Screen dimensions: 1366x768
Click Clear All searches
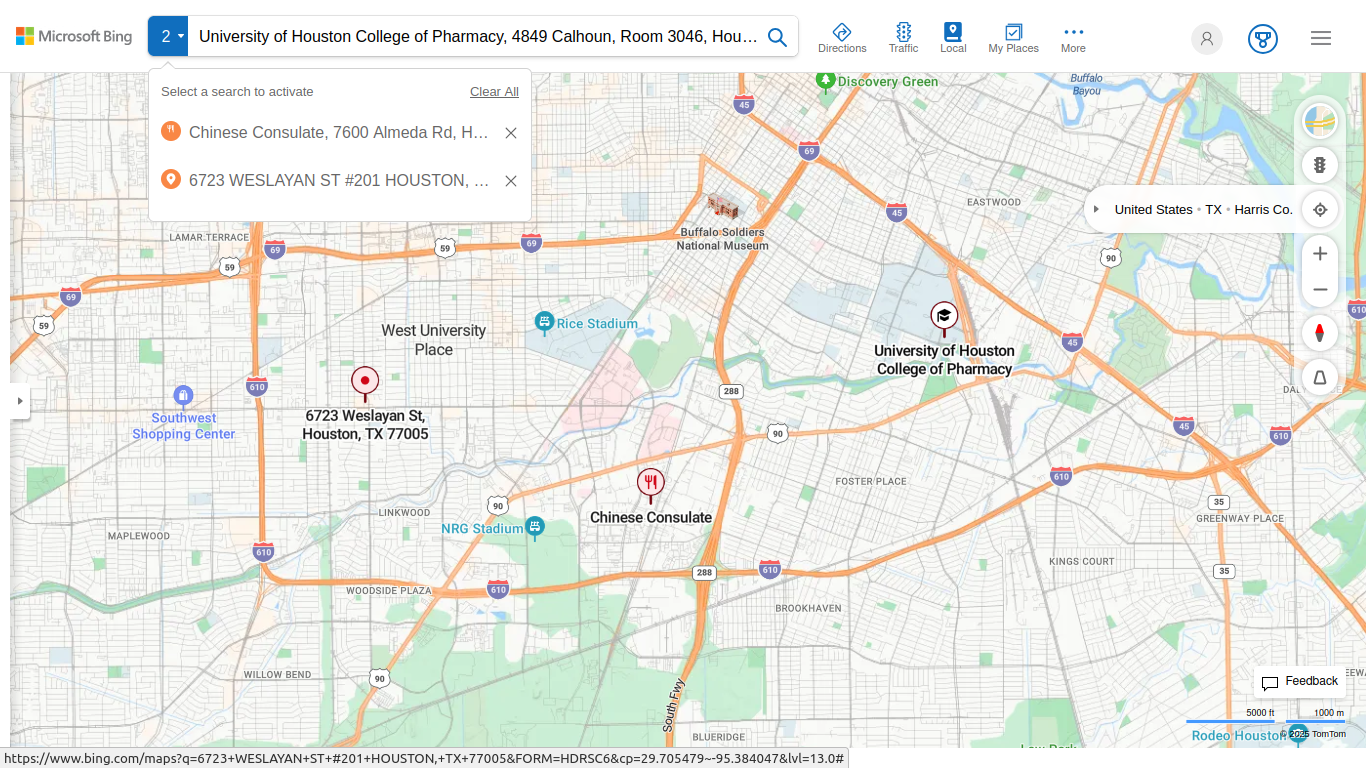click(494, 92)
